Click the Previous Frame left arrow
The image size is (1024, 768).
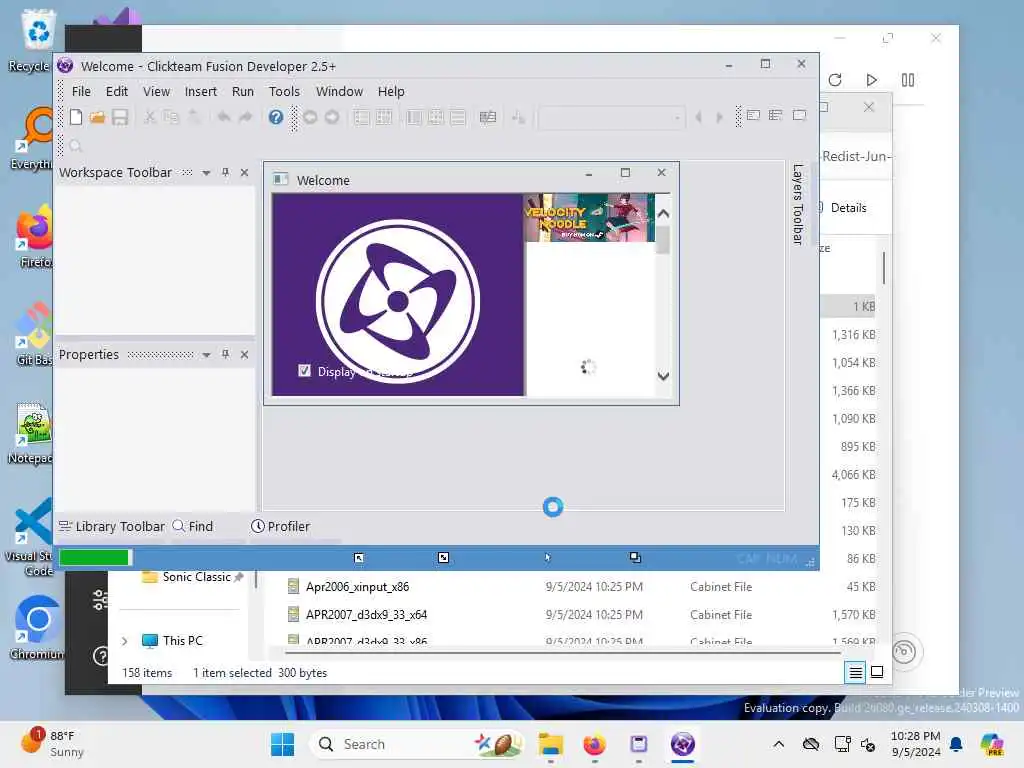[x=699, y=118]
